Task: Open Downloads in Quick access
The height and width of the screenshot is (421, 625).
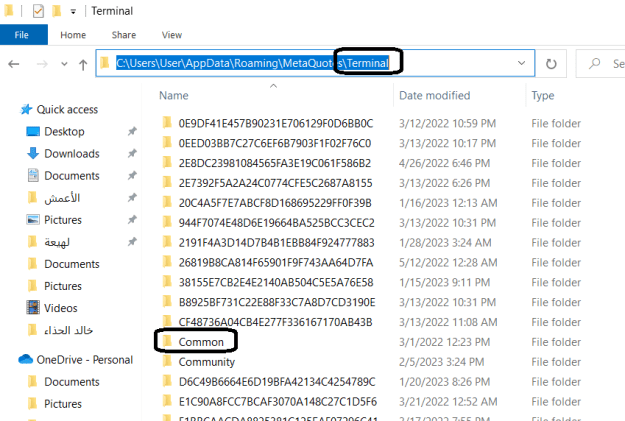Action: [x=72, y=153]
